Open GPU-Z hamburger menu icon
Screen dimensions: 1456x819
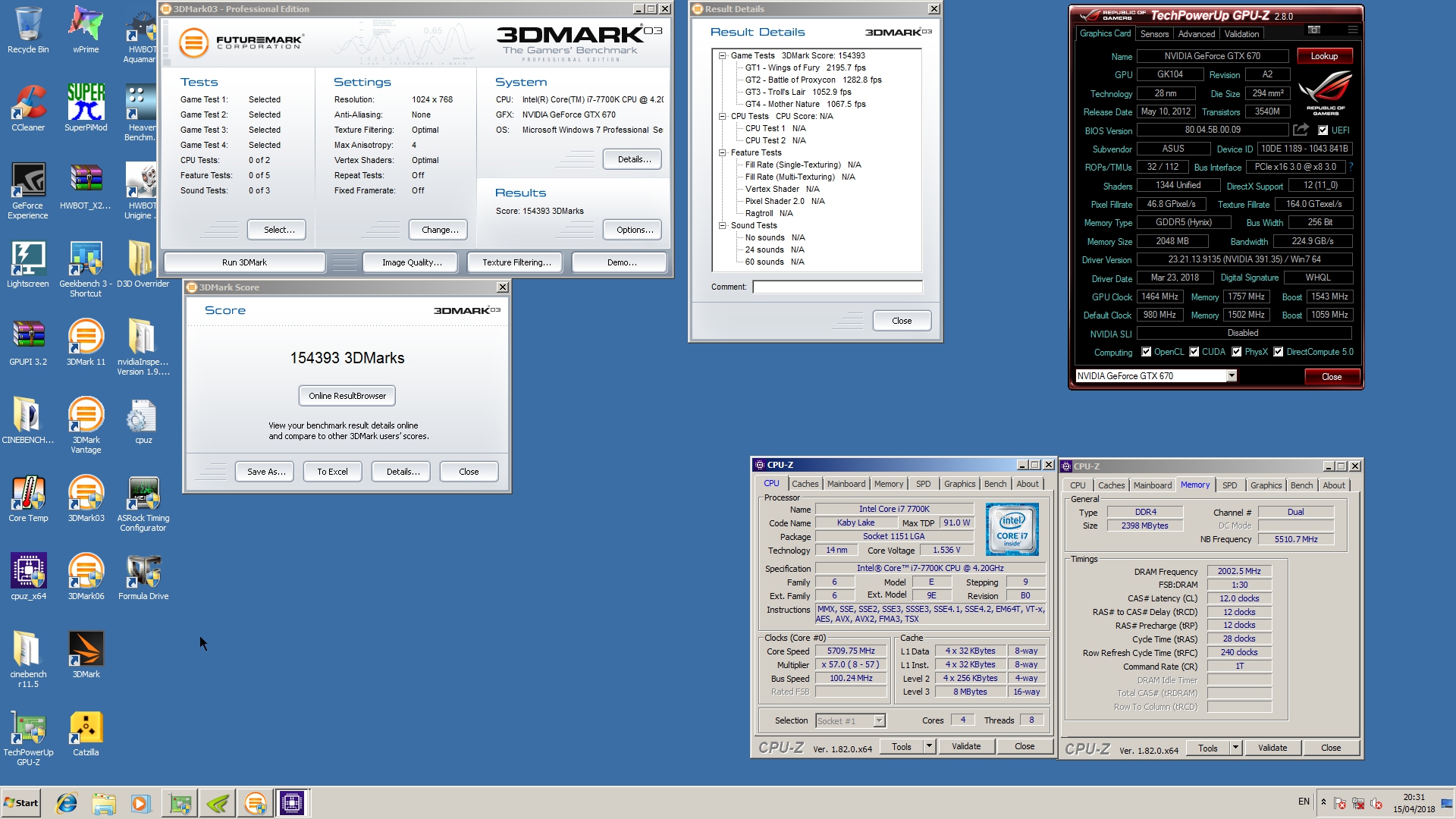click(1352, 30)
